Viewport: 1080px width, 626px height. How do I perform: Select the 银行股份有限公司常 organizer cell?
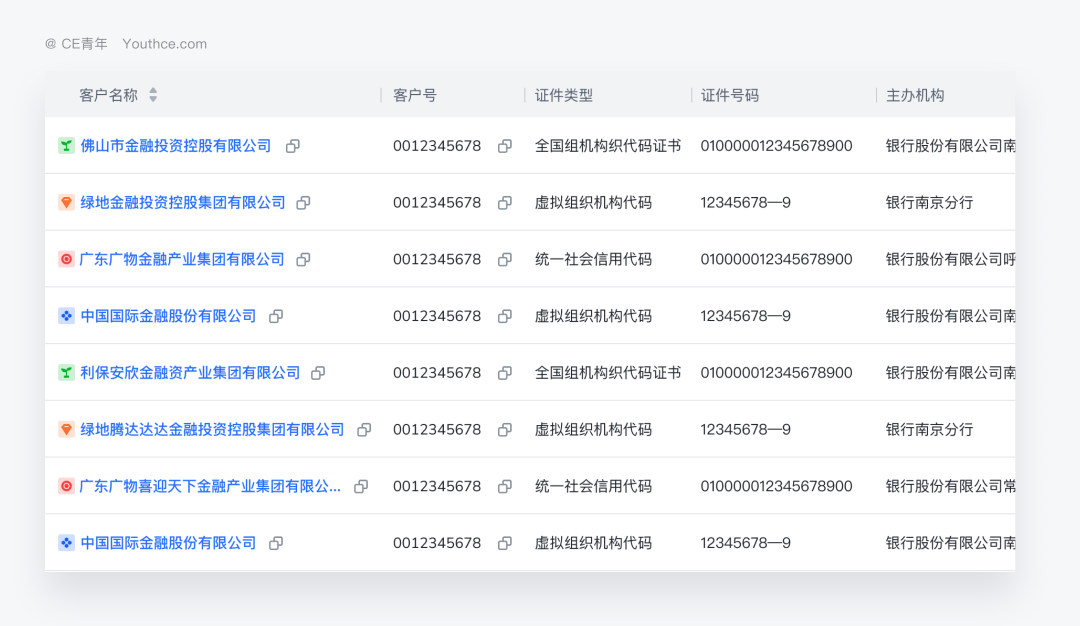click(951, 486)
